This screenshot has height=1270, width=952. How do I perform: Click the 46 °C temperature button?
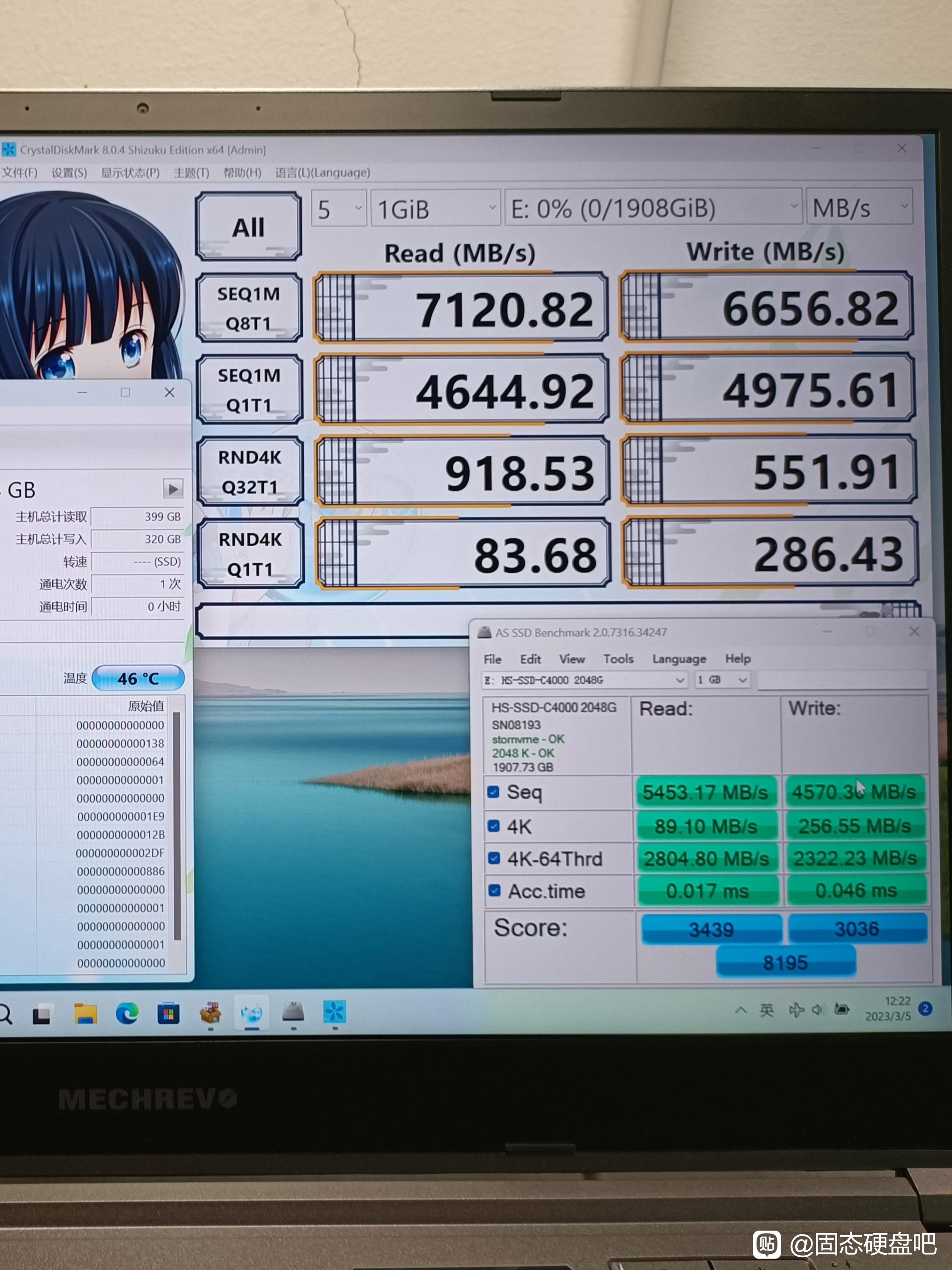point(138,678)
